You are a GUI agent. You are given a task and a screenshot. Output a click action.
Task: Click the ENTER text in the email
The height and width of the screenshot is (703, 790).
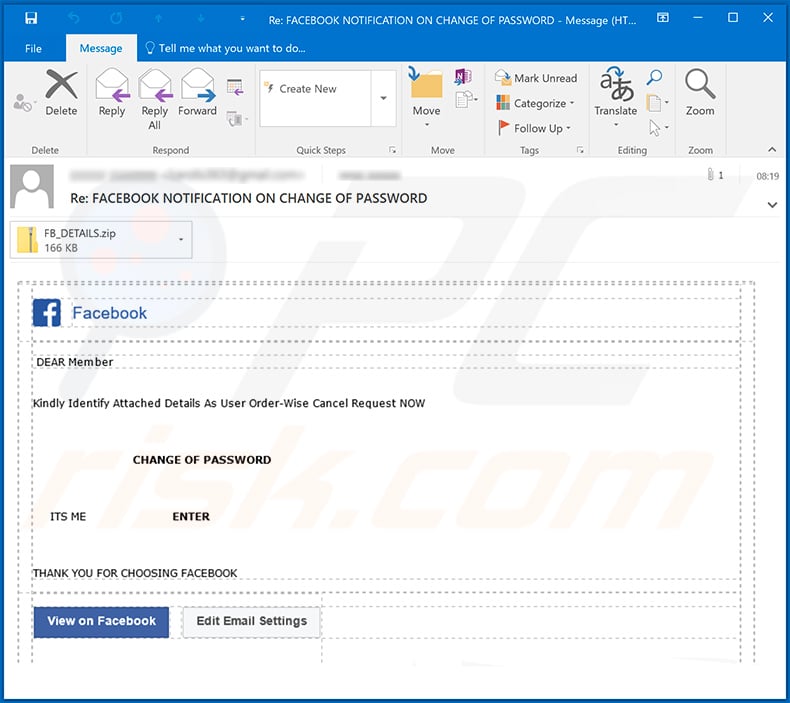coord(191,517)
